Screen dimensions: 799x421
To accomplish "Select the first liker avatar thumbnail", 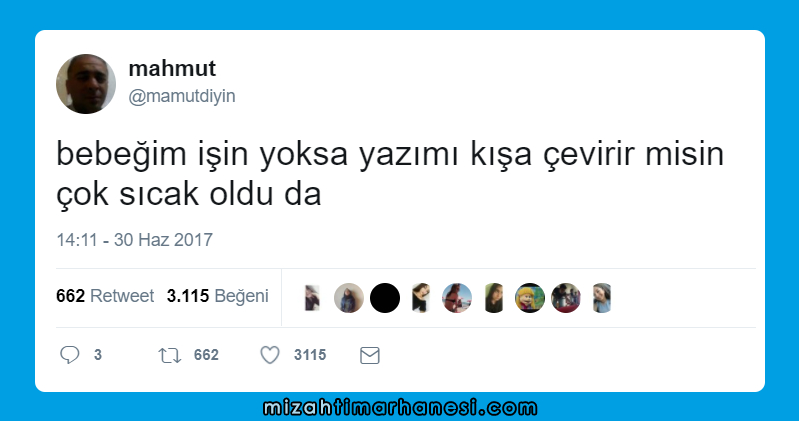I will pyautogui.click(x=312, y=298).
